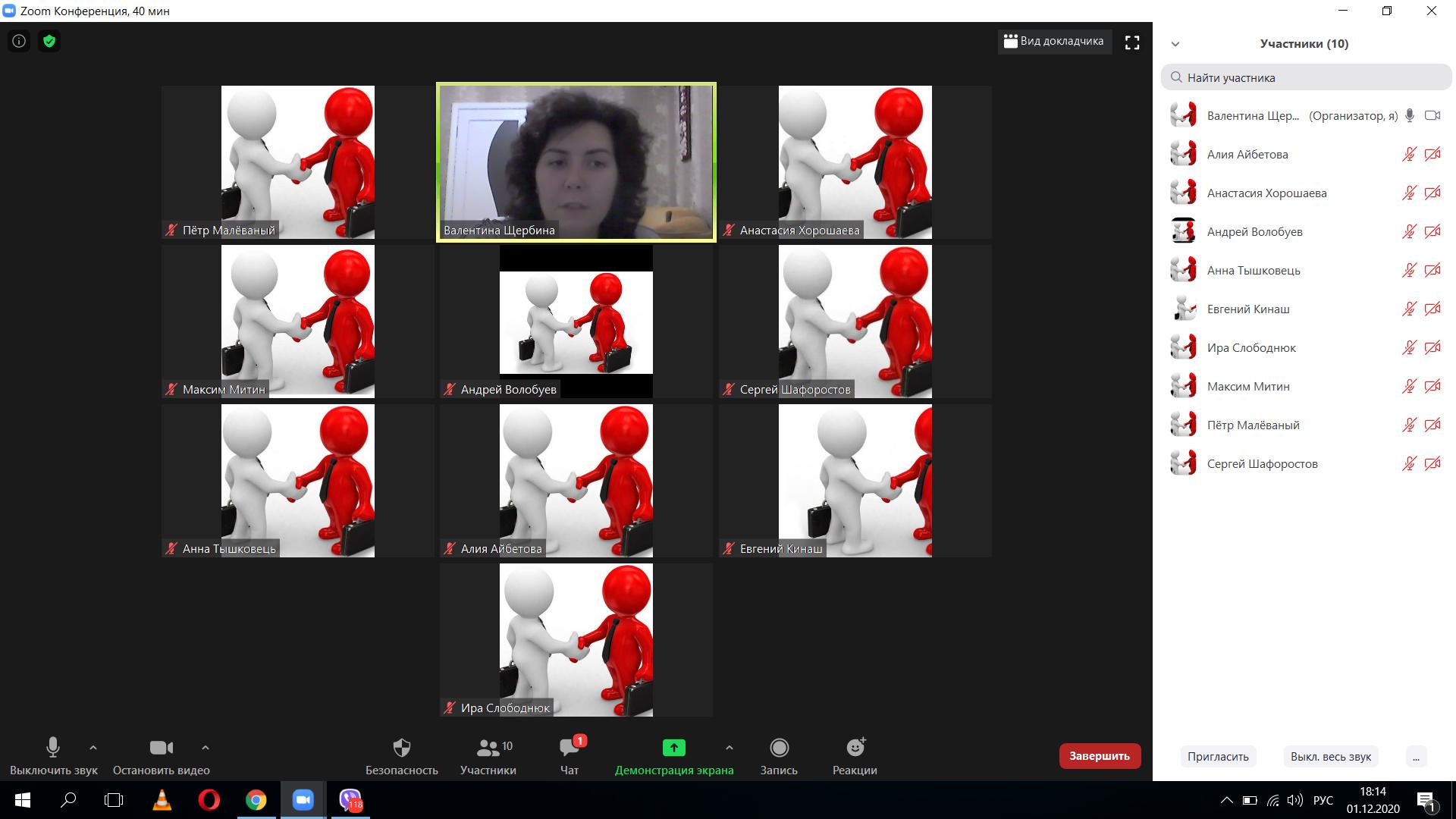Enter full screen mode icon
This screenshot has height=819, width=1456.
tap(1132, 42)
